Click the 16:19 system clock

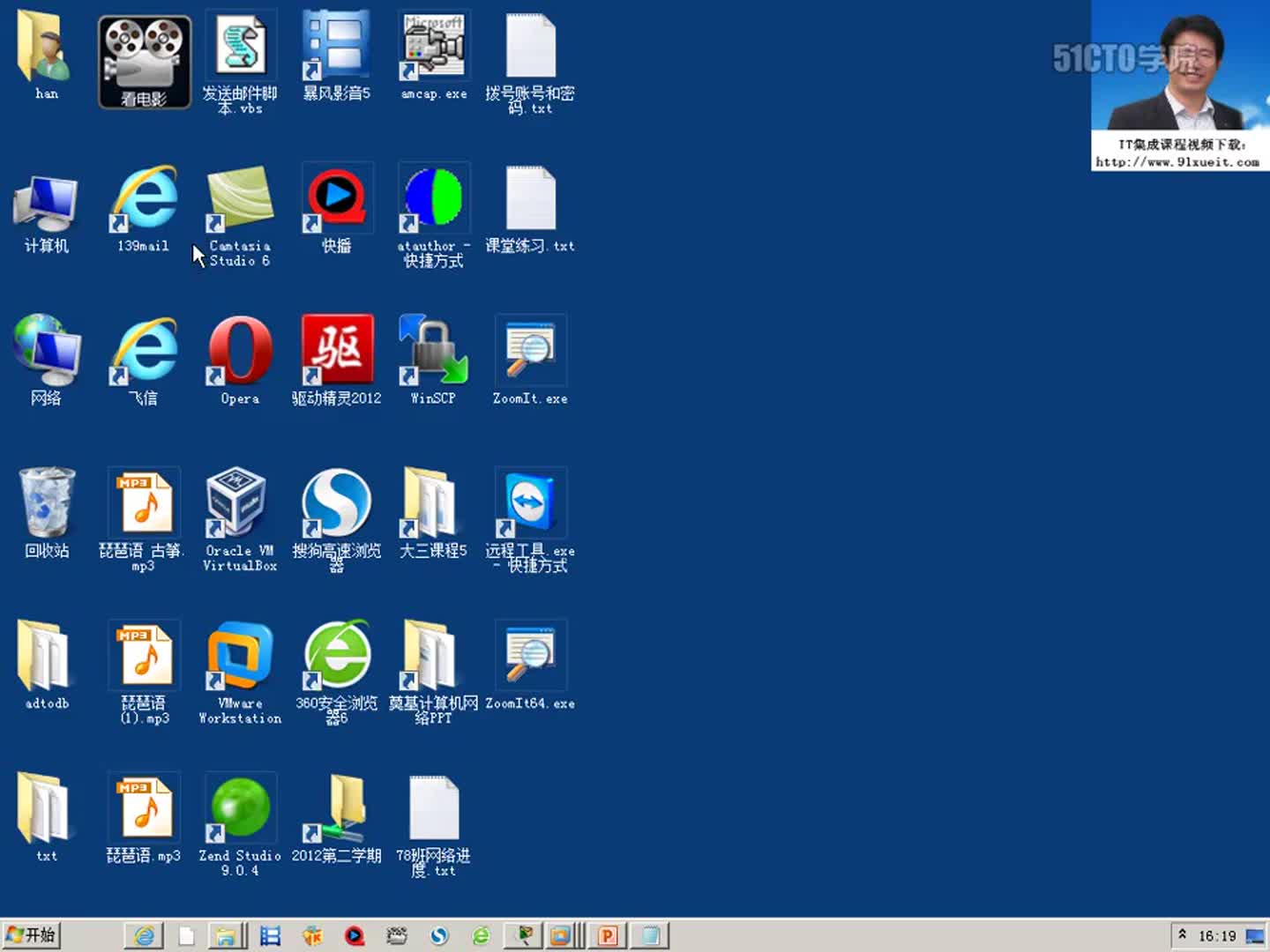[x=1217, y=936]
